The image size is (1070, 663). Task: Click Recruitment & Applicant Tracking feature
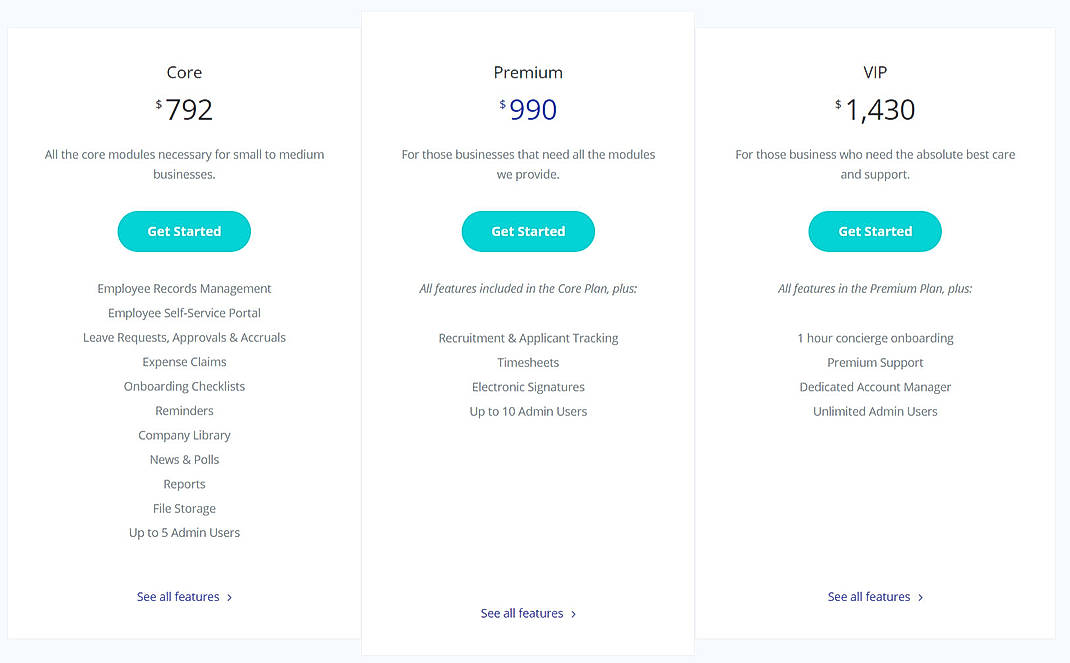coord(528,338)
